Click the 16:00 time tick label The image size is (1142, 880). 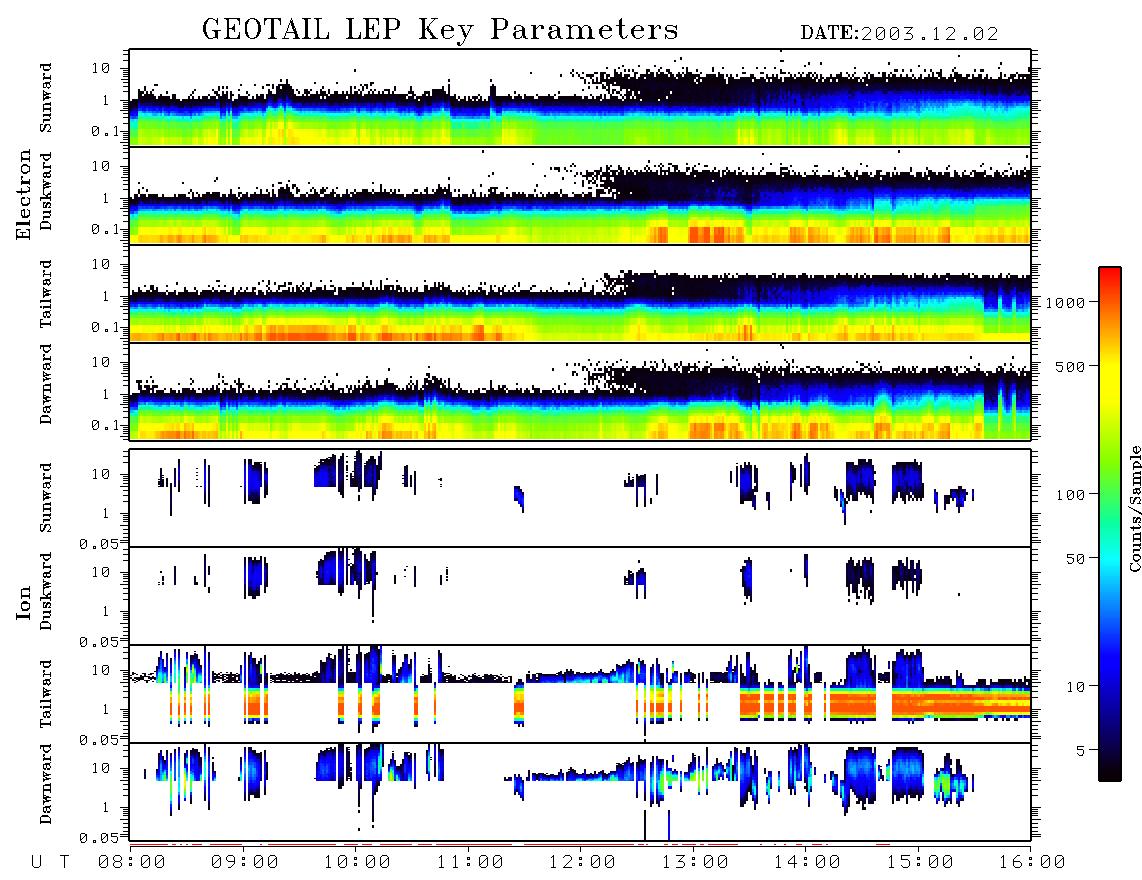tap(1032, 863)
